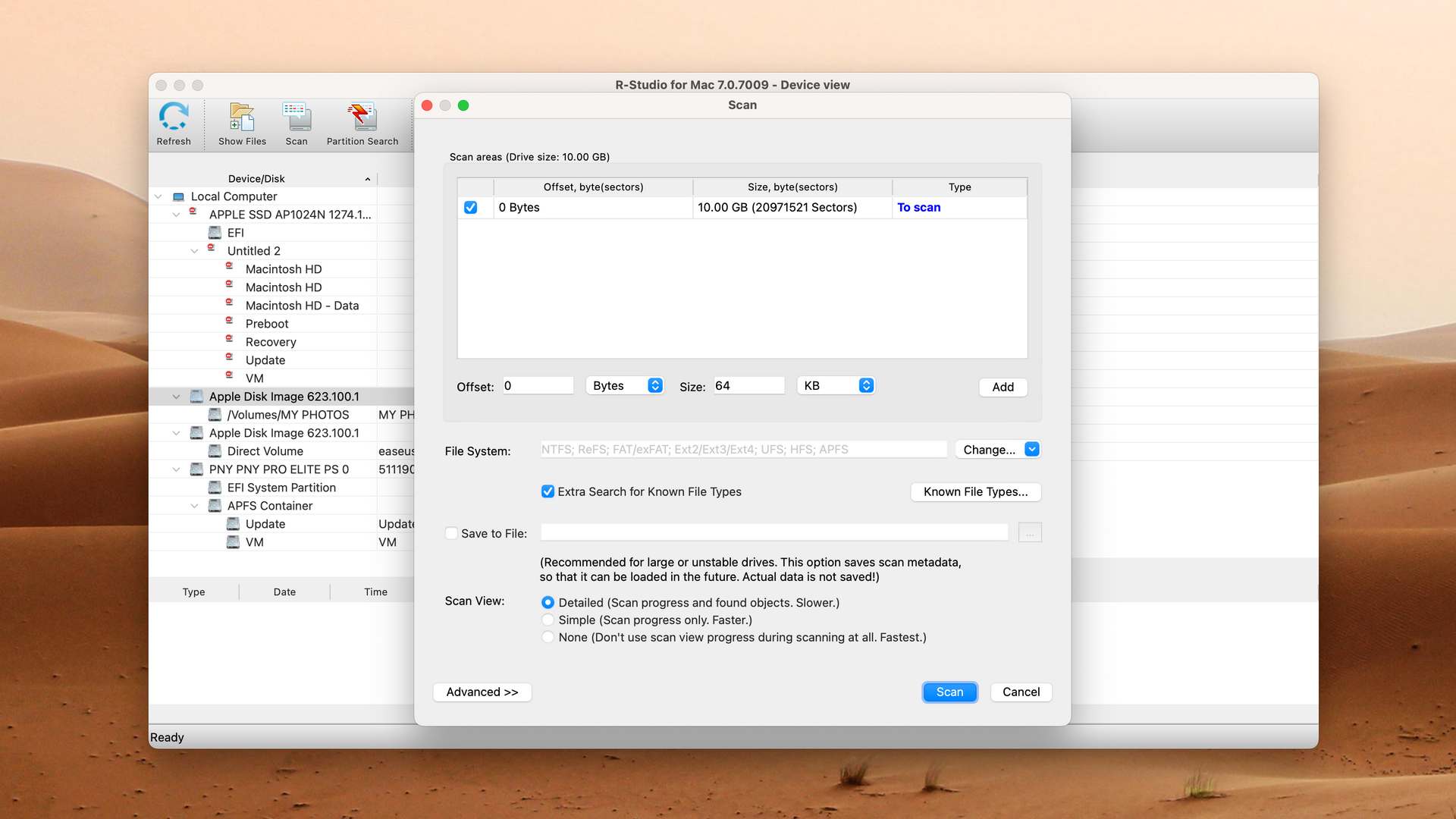This screenshot has height=819, width=1456.
Task: Select the Update volume icon under APFS Container
Action: click(x=233, y=524)
